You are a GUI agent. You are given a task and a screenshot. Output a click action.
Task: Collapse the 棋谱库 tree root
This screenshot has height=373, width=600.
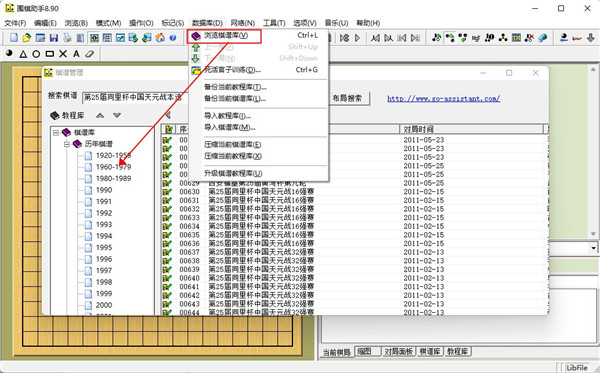coord(56,132)
